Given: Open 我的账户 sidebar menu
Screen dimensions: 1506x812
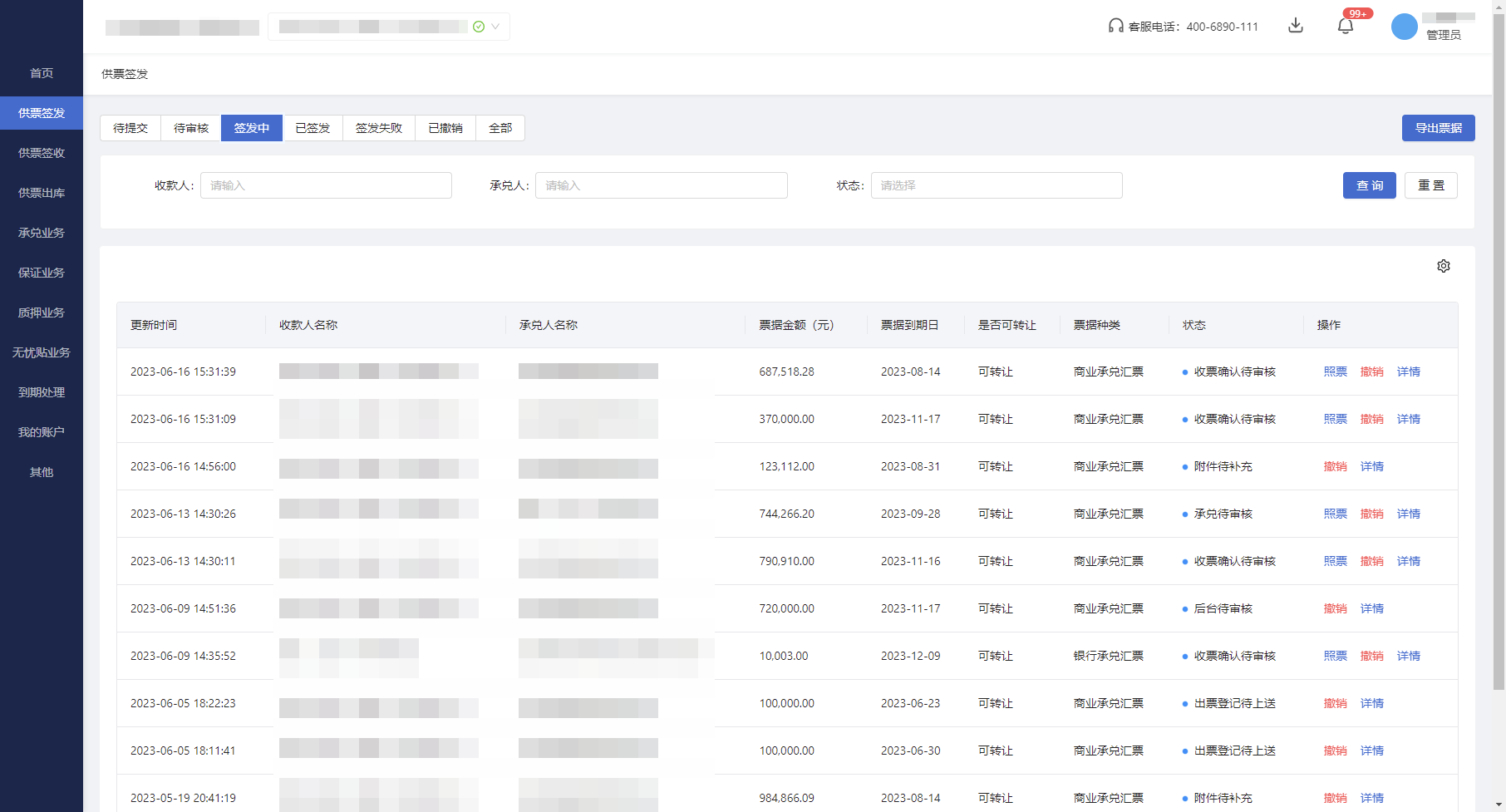Looking at the screenshot, I should 42,432.
